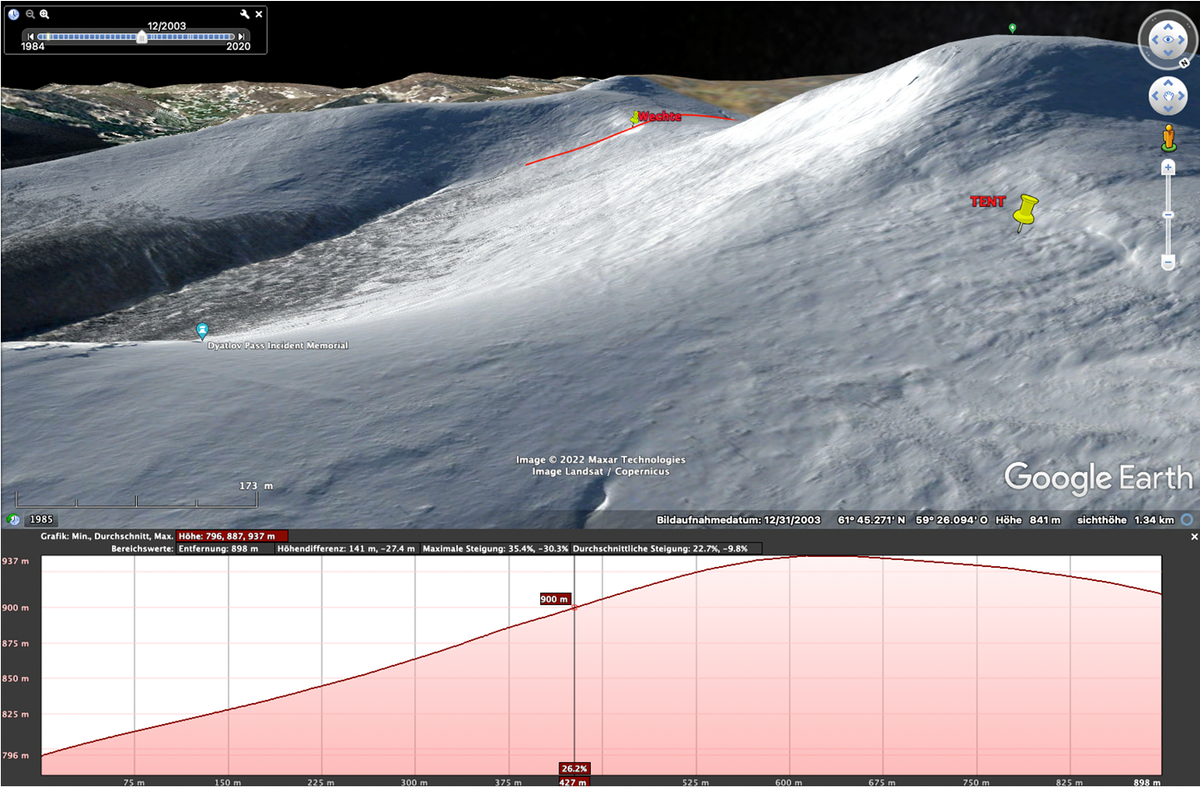The image size is (1200, 788).
Task: Step to previous imagery date
Action: coord(31,37)
